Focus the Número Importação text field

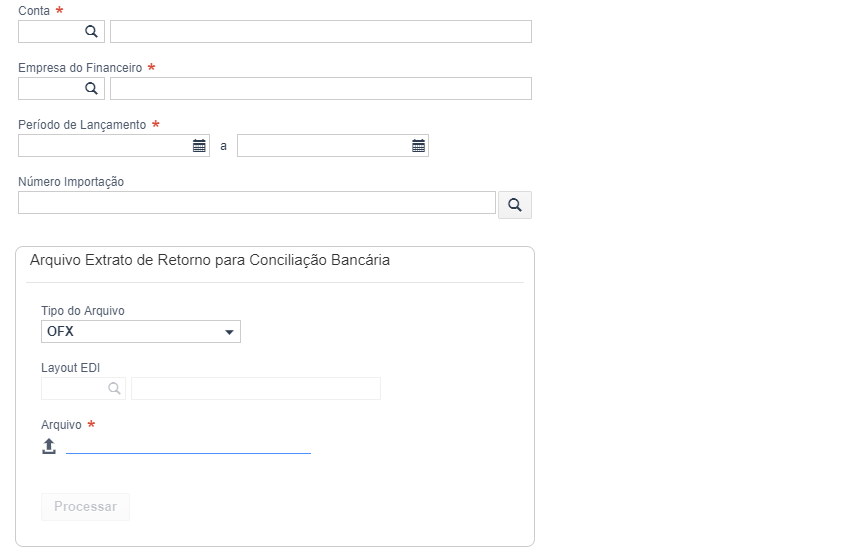[257, 202]
